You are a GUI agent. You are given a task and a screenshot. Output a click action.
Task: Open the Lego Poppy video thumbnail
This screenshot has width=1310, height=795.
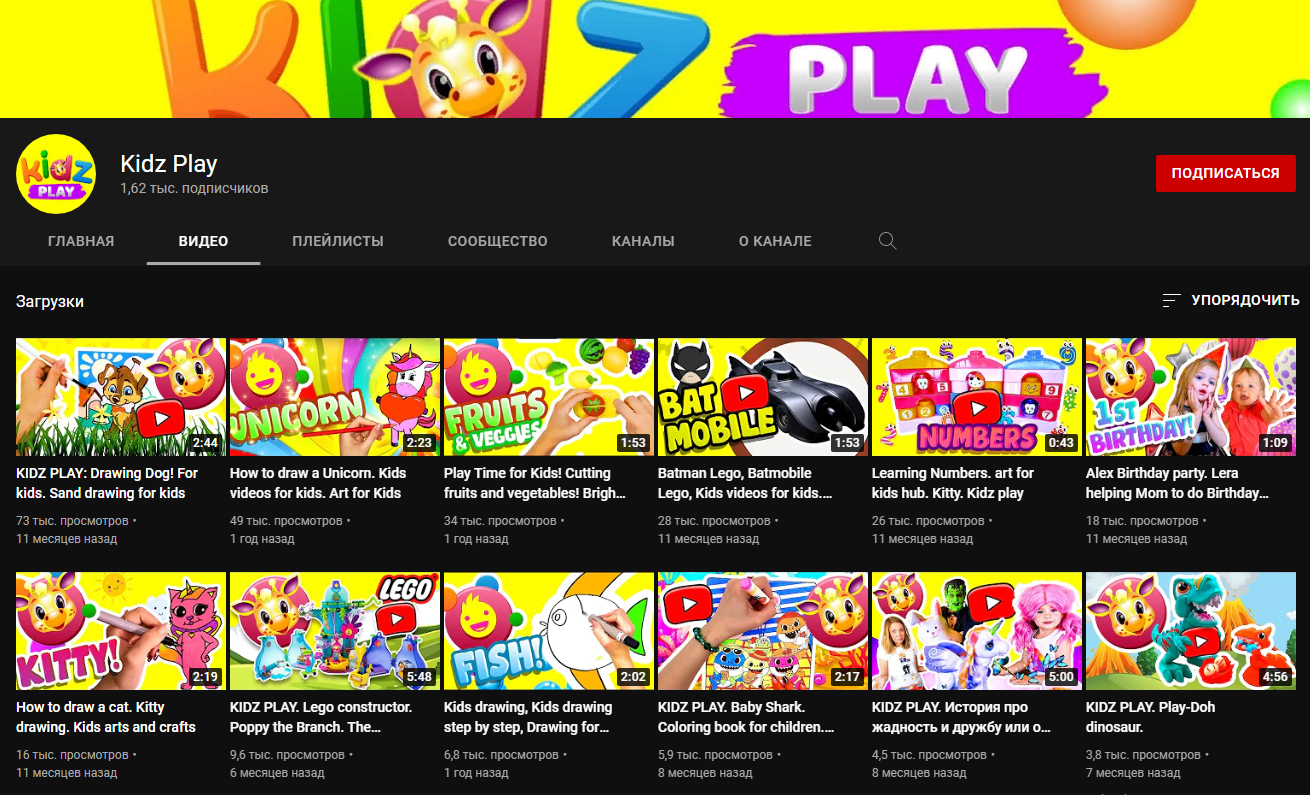click(335, 631)
